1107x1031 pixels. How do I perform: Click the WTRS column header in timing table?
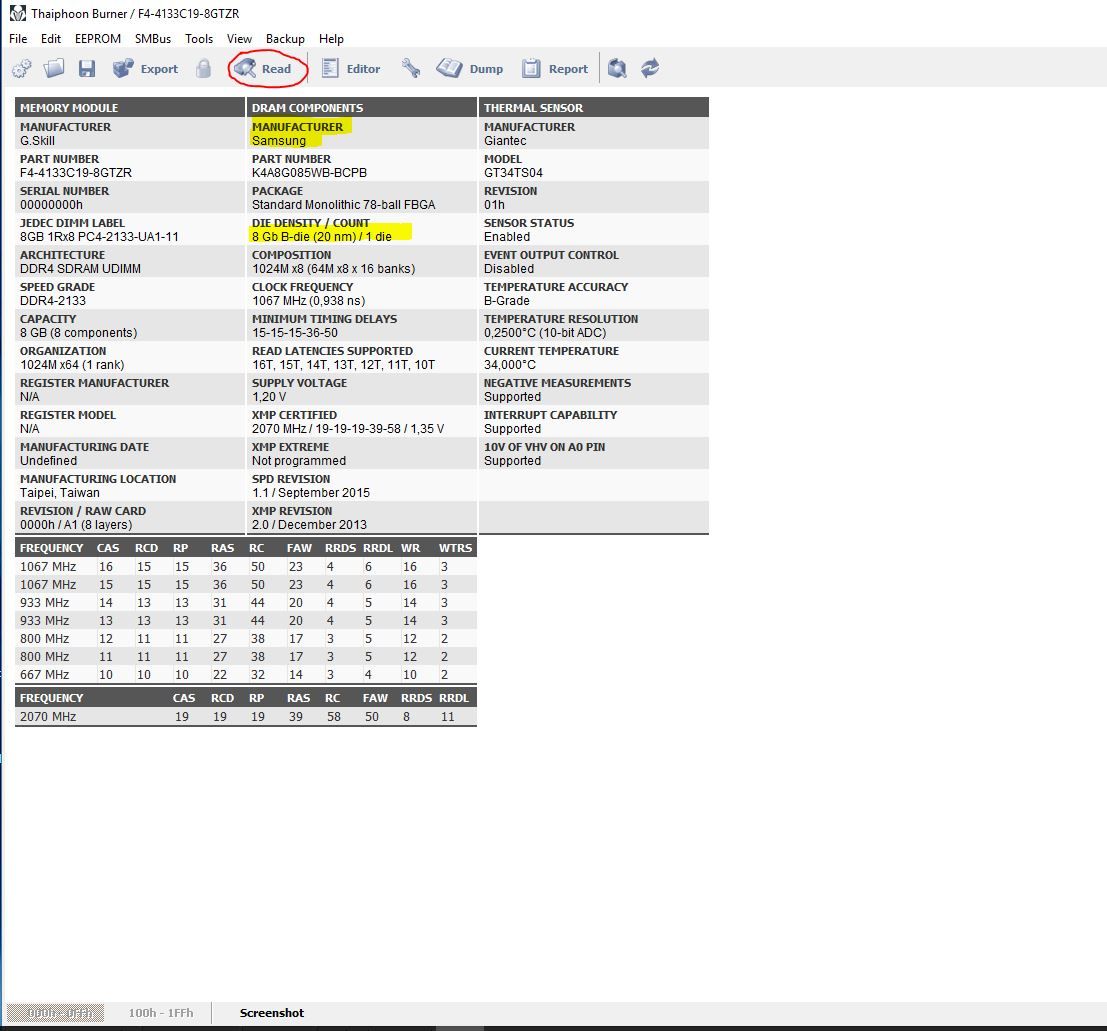[455, 548]
